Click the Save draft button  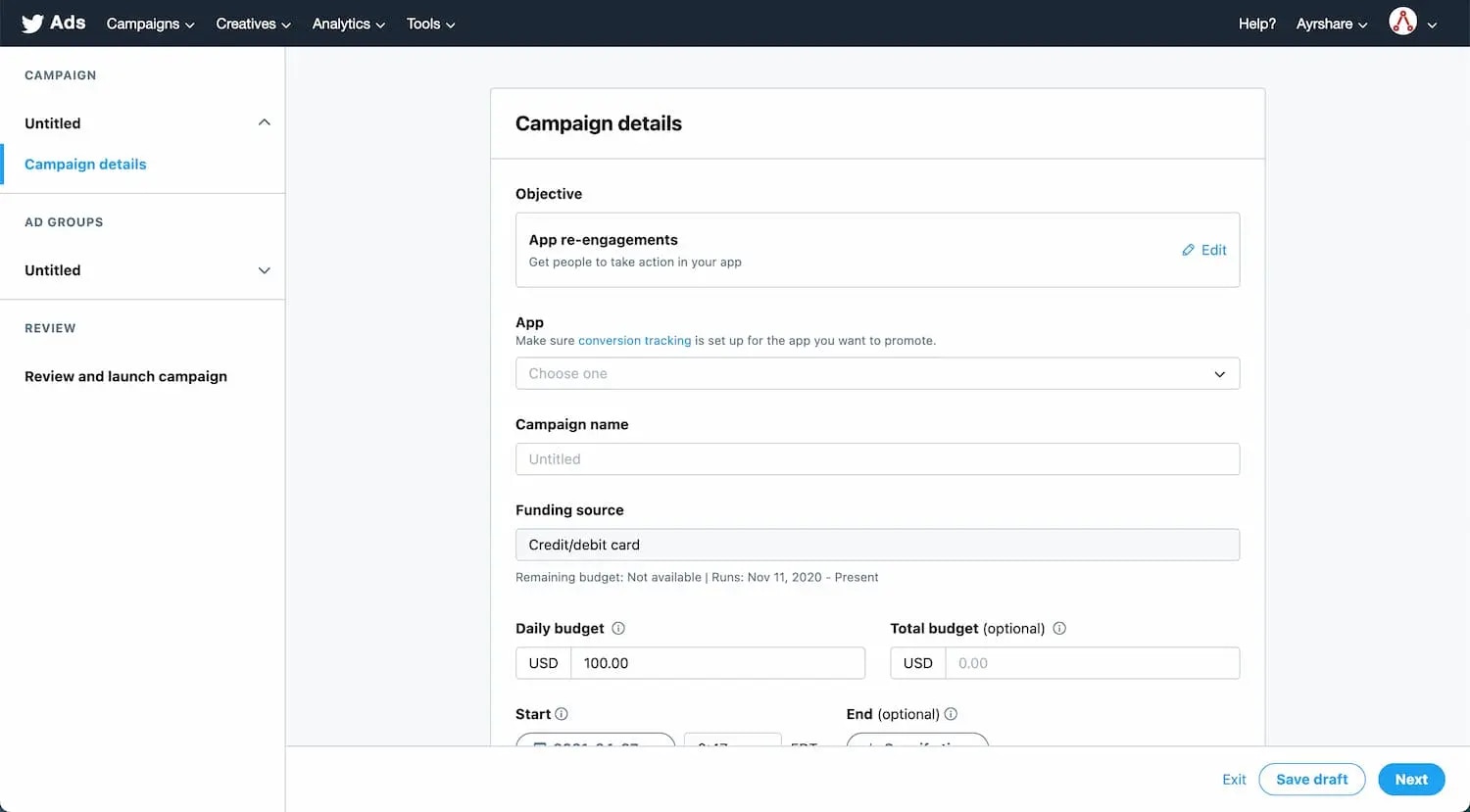pos(1311,780)
